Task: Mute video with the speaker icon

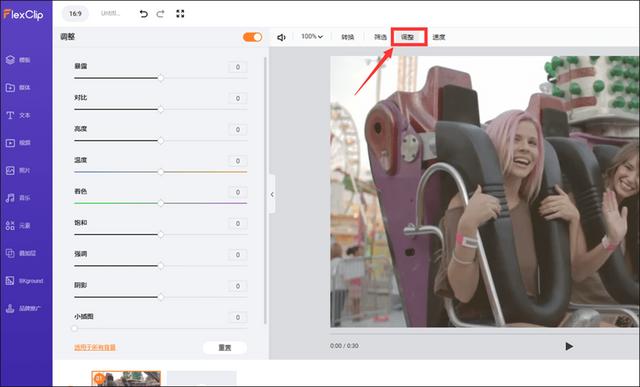Action: click(281, 37)
